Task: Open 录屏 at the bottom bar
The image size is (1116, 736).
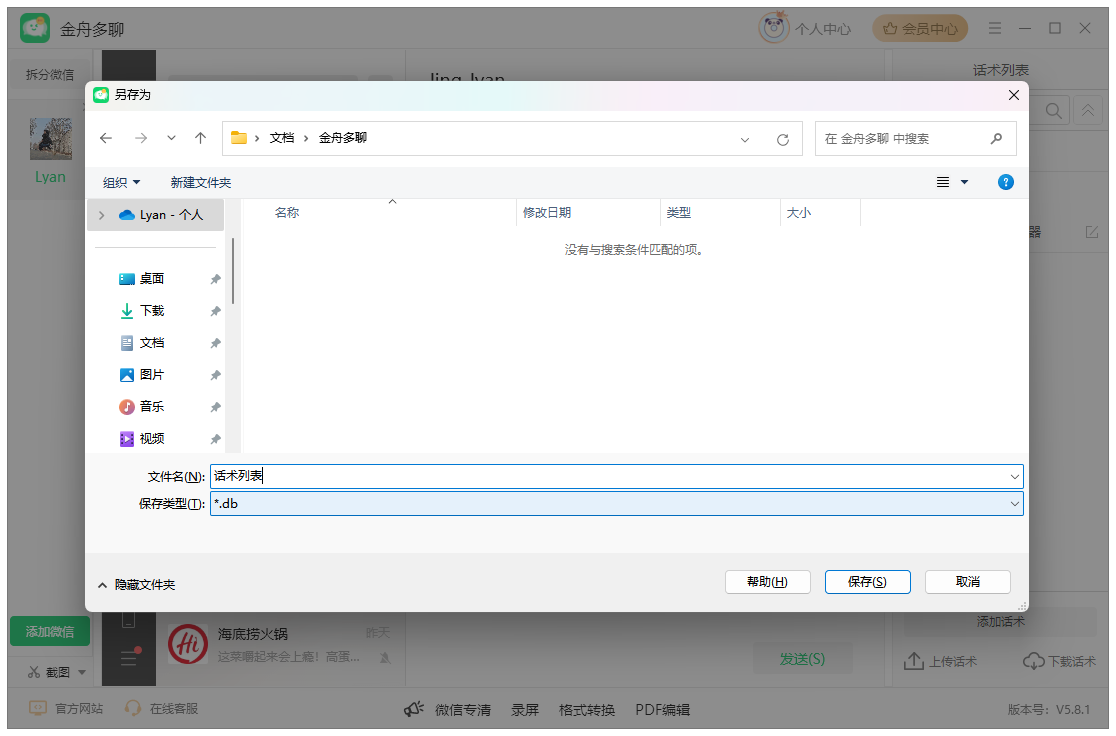Action: point(525,710)
